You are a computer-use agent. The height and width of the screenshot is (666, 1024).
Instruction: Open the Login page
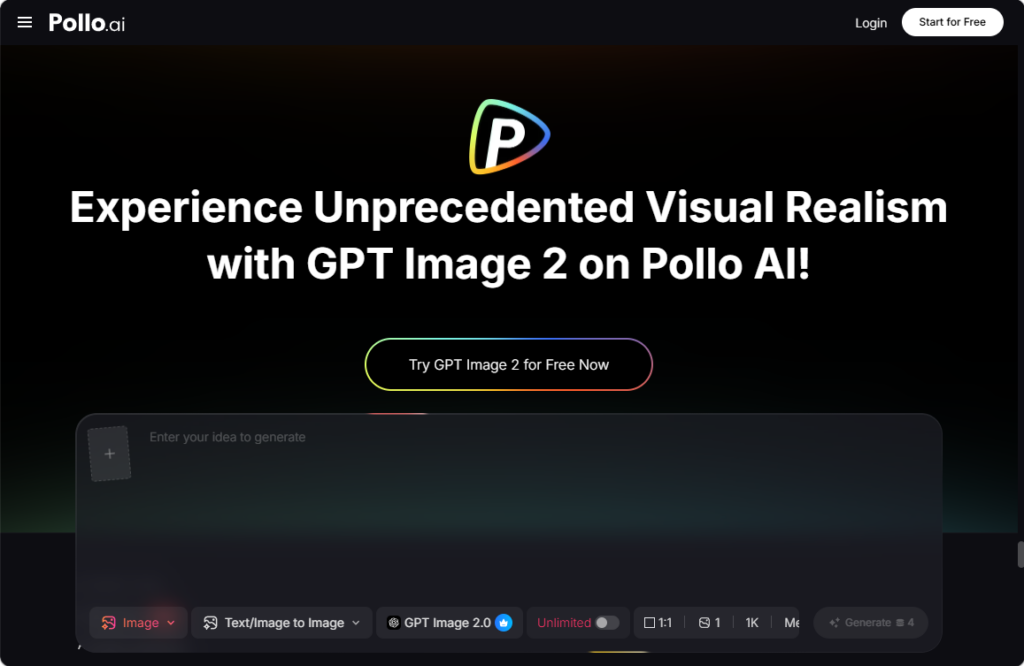(871, 23)
